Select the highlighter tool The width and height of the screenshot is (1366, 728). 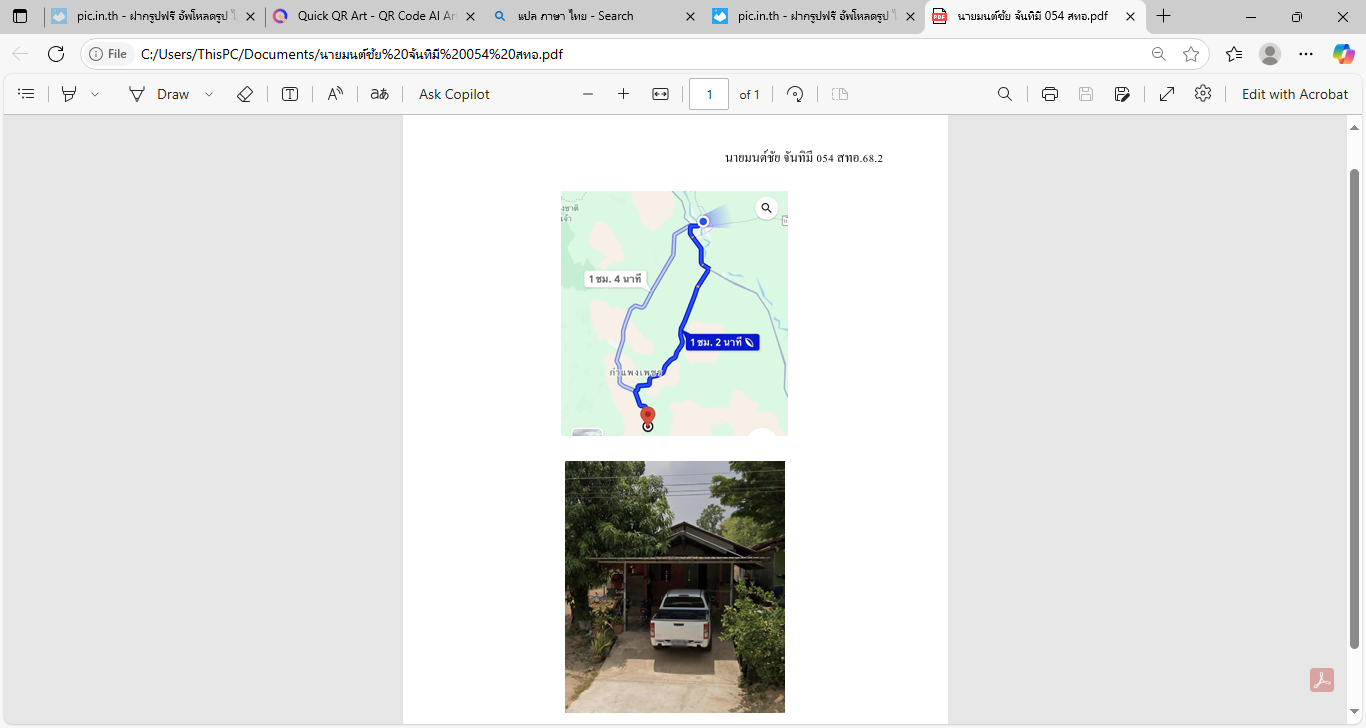tap(68, 93)
